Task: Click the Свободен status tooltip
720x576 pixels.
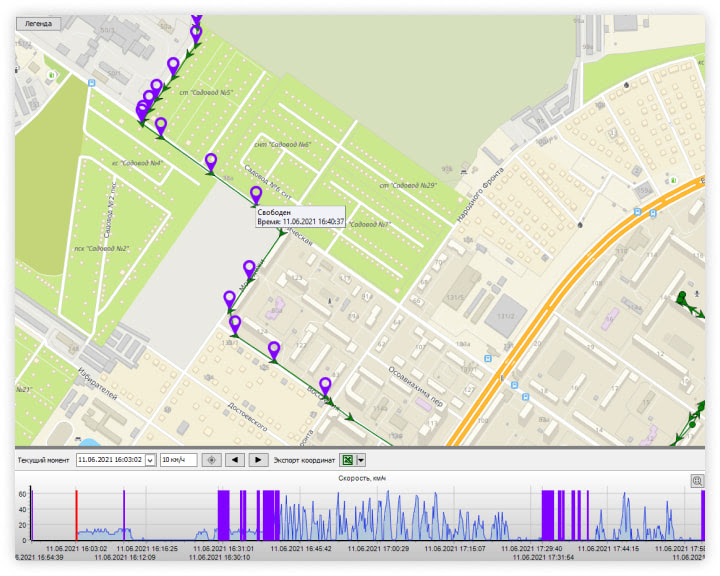Action: 300,217
